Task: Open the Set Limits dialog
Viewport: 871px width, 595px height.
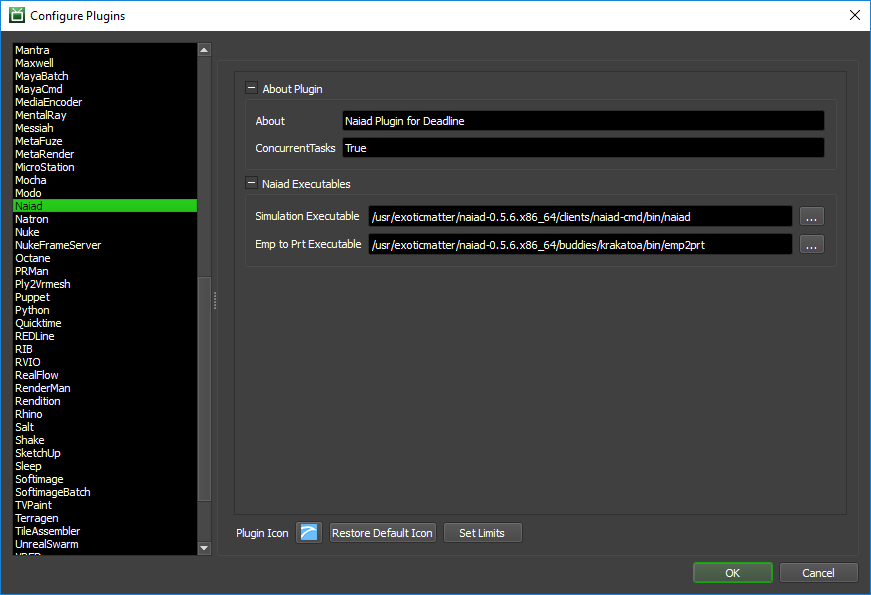Action: (482, 532)
